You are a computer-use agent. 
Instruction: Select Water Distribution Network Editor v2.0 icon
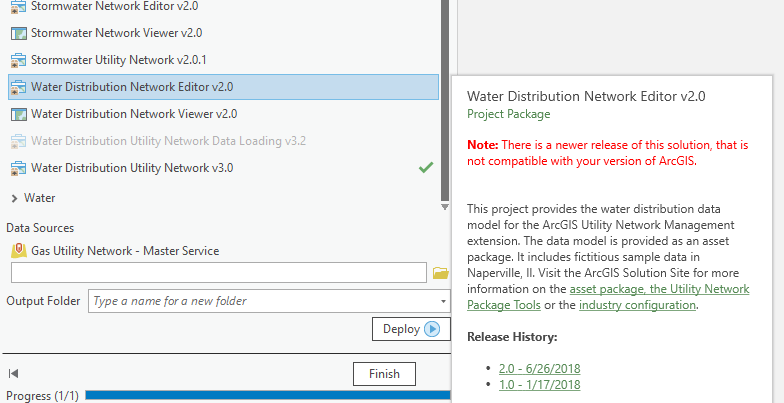coord(18,87)
